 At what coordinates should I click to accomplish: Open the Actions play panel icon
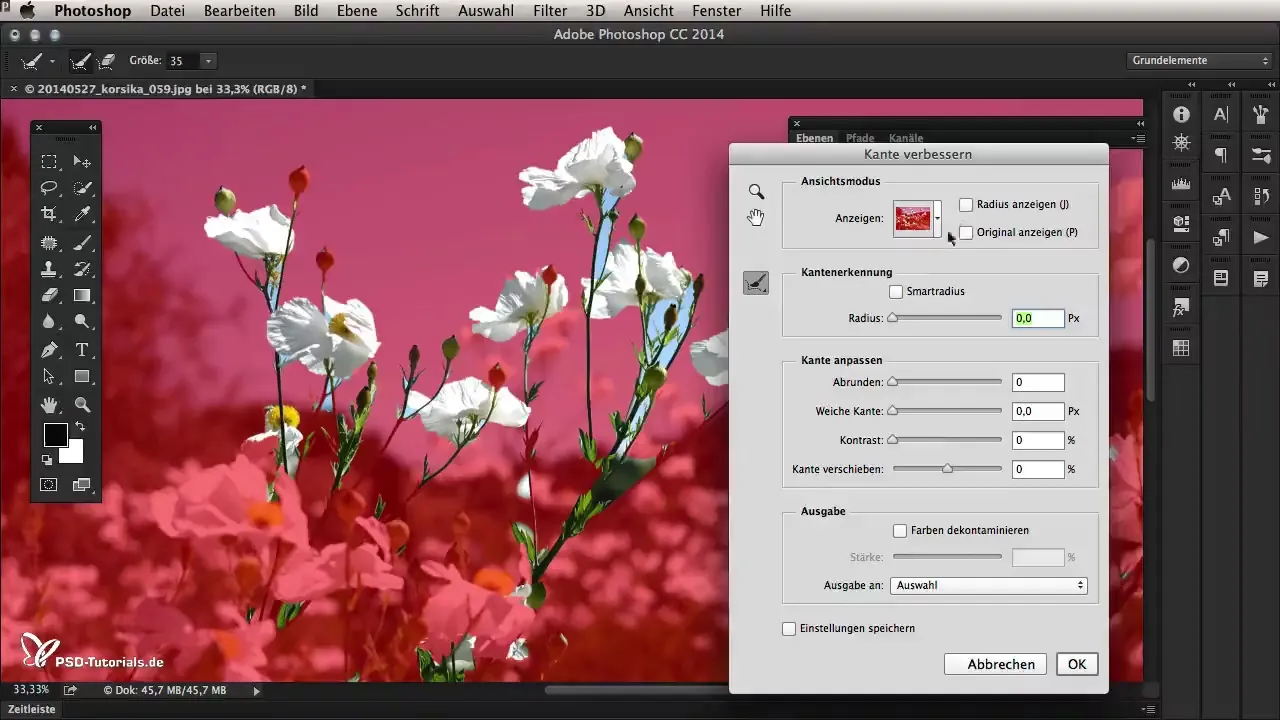pos(1261,237)
